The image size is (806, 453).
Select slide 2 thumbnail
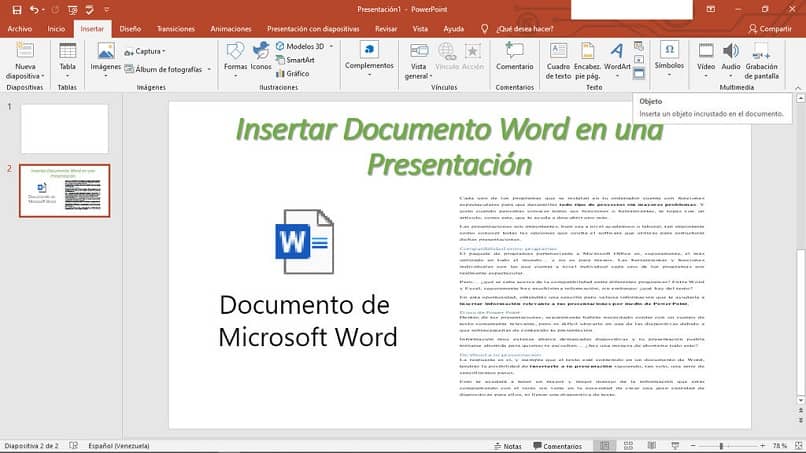(x=65, y=191)
